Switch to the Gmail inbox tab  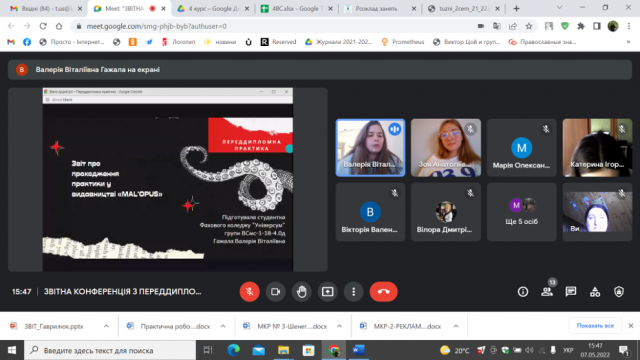46,9
